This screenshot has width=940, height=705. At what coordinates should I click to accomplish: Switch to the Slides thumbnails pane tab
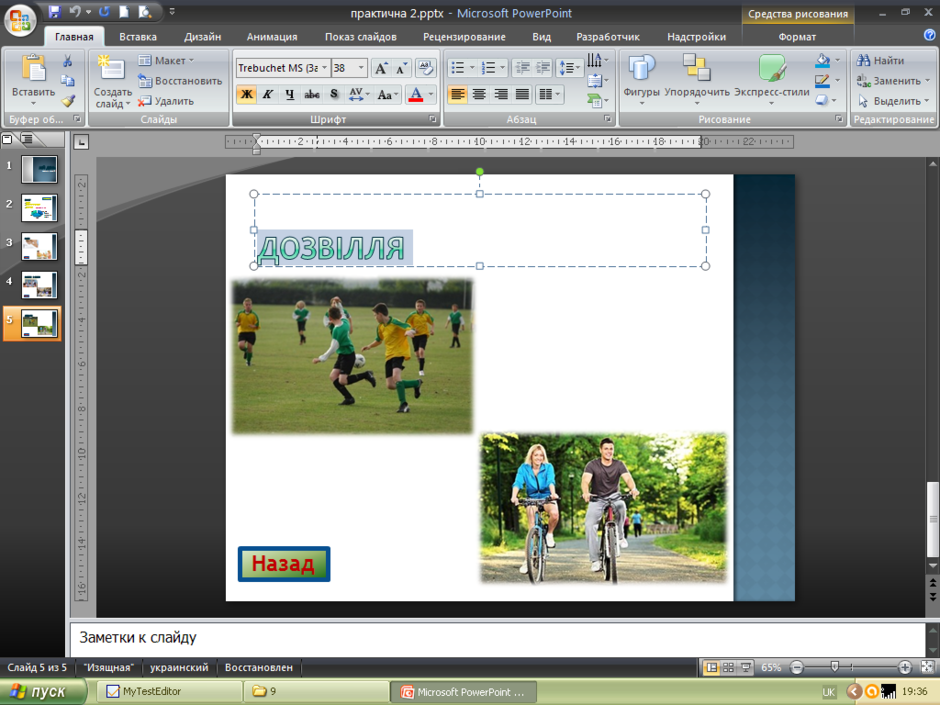click(x=8, y=140)
